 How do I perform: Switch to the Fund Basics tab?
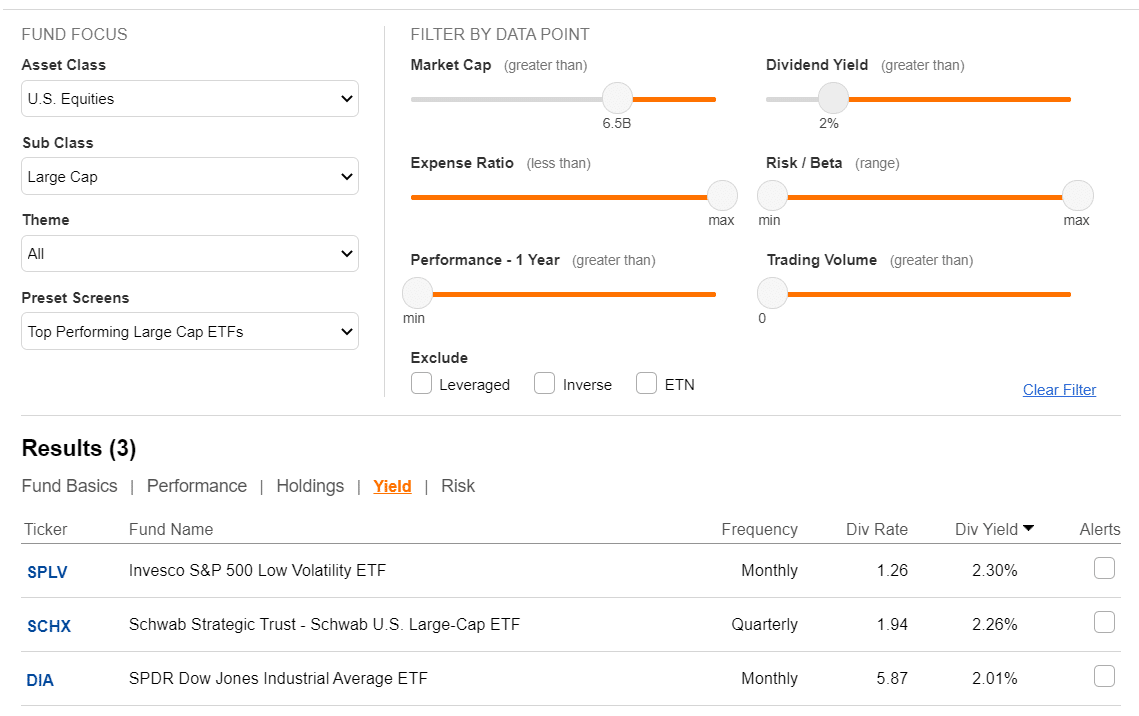tap(70, 486)
